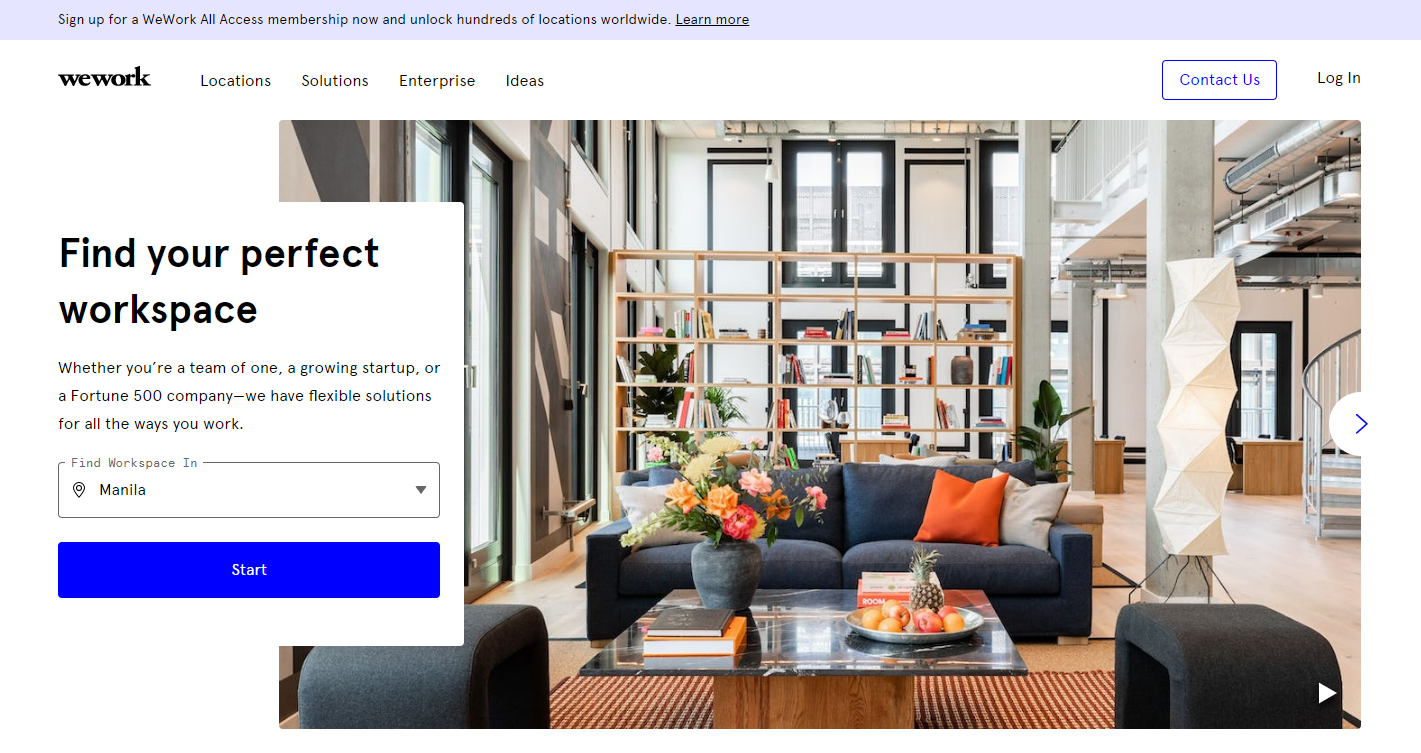The width and height of the screenshot is (1421, 753).
Task: Click the location pin icon
Action: (x=79, y=490)
